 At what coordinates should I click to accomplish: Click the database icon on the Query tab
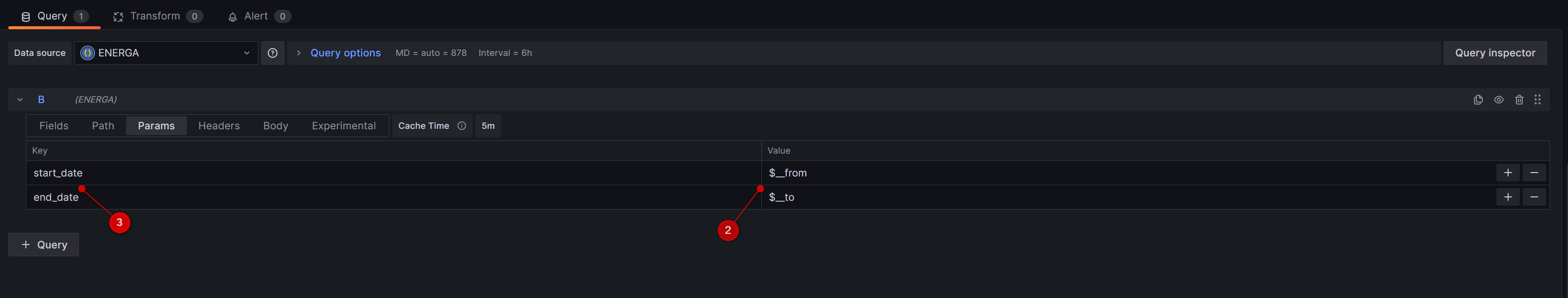coord(25,16)
